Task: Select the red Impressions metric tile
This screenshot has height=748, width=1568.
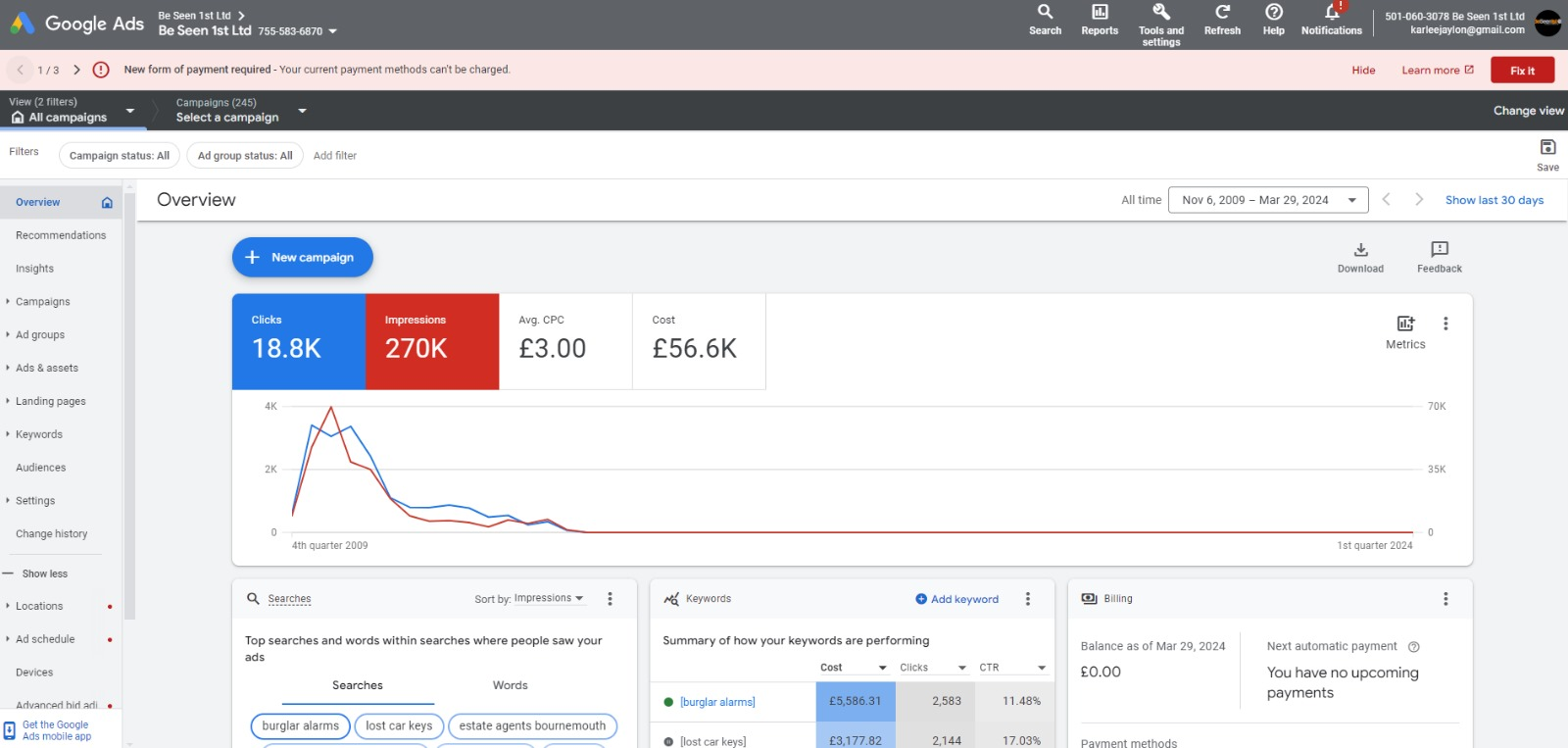Action: coord(432,341)
